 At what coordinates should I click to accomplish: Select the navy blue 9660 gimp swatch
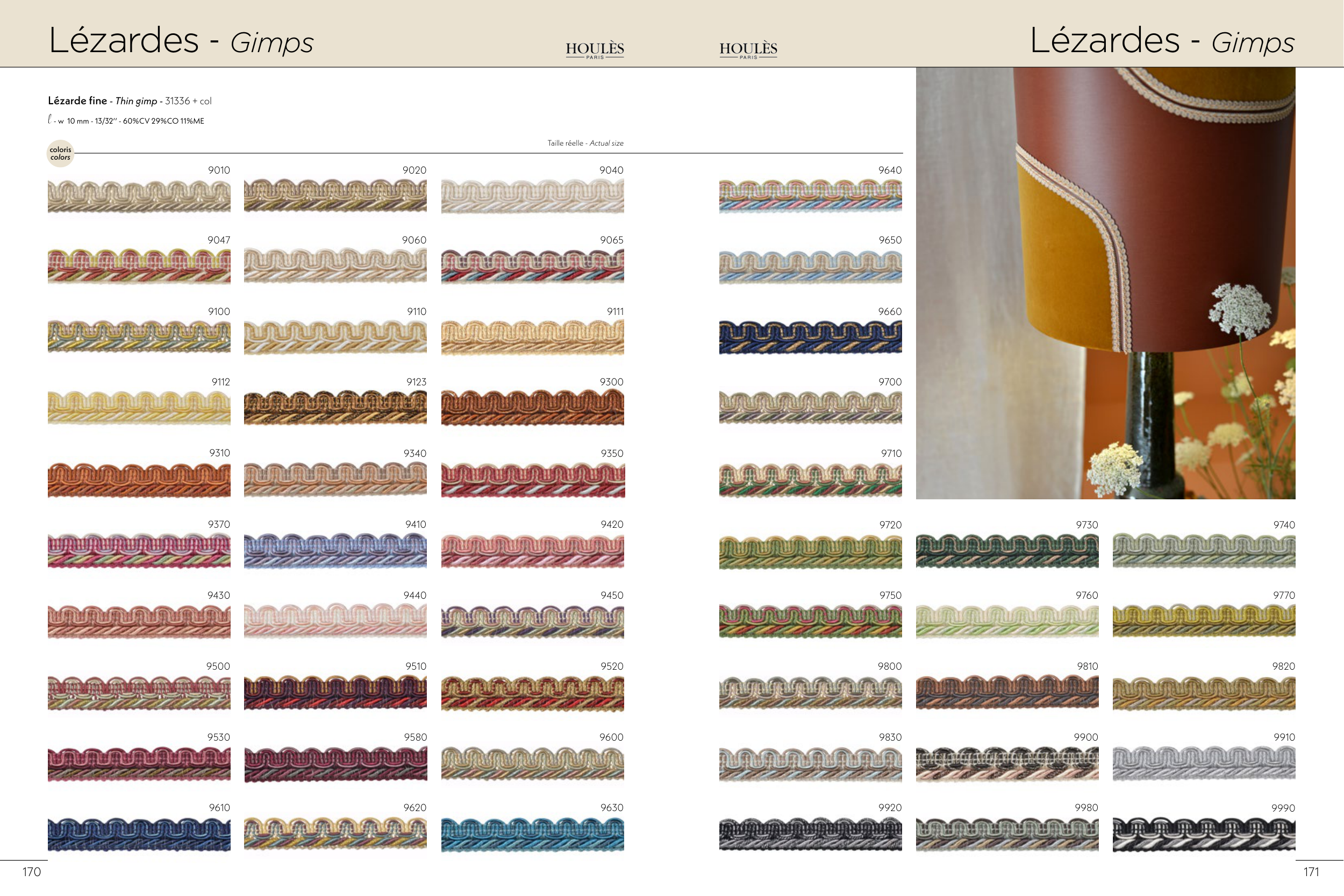(x=810, y=337)
